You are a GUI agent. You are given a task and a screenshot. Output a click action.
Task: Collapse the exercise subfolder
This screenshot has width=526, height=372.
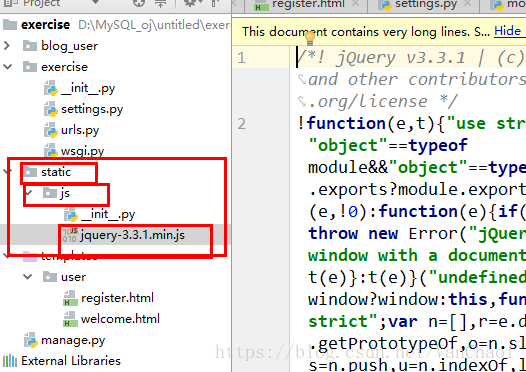[7, 67]
